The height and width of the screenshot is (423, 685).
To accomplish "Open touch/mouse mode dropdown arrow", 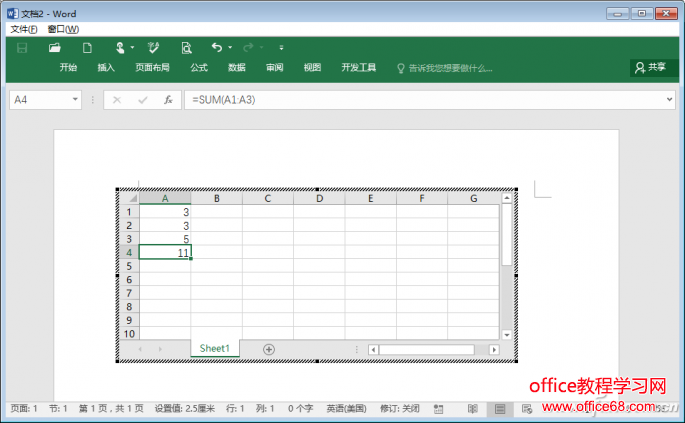I will pyautogui.click(x=132, y=48).
